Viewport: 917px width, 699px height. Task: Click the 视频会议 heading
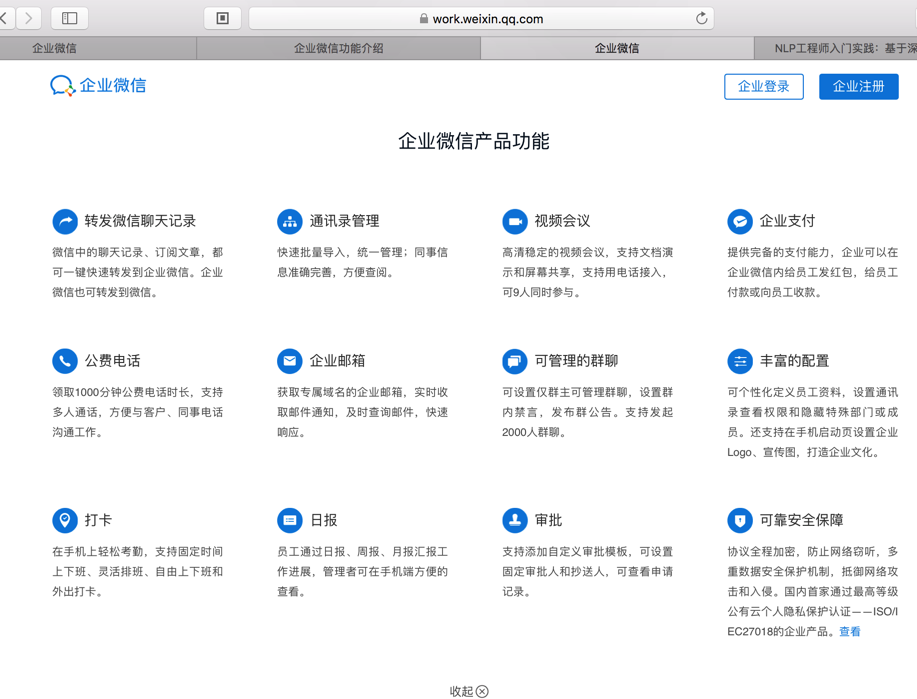click(x=563, y=221)
